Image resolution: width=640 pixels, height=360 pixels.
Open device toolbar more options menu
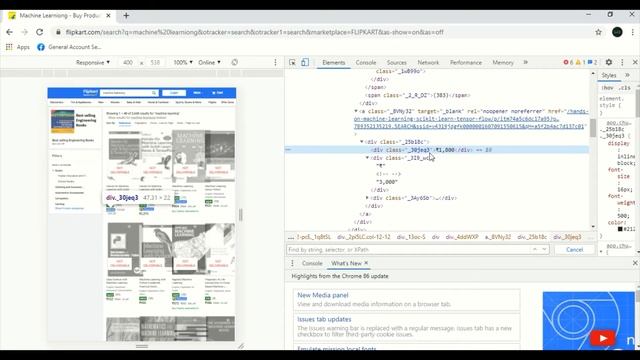(x=276, y=62)
